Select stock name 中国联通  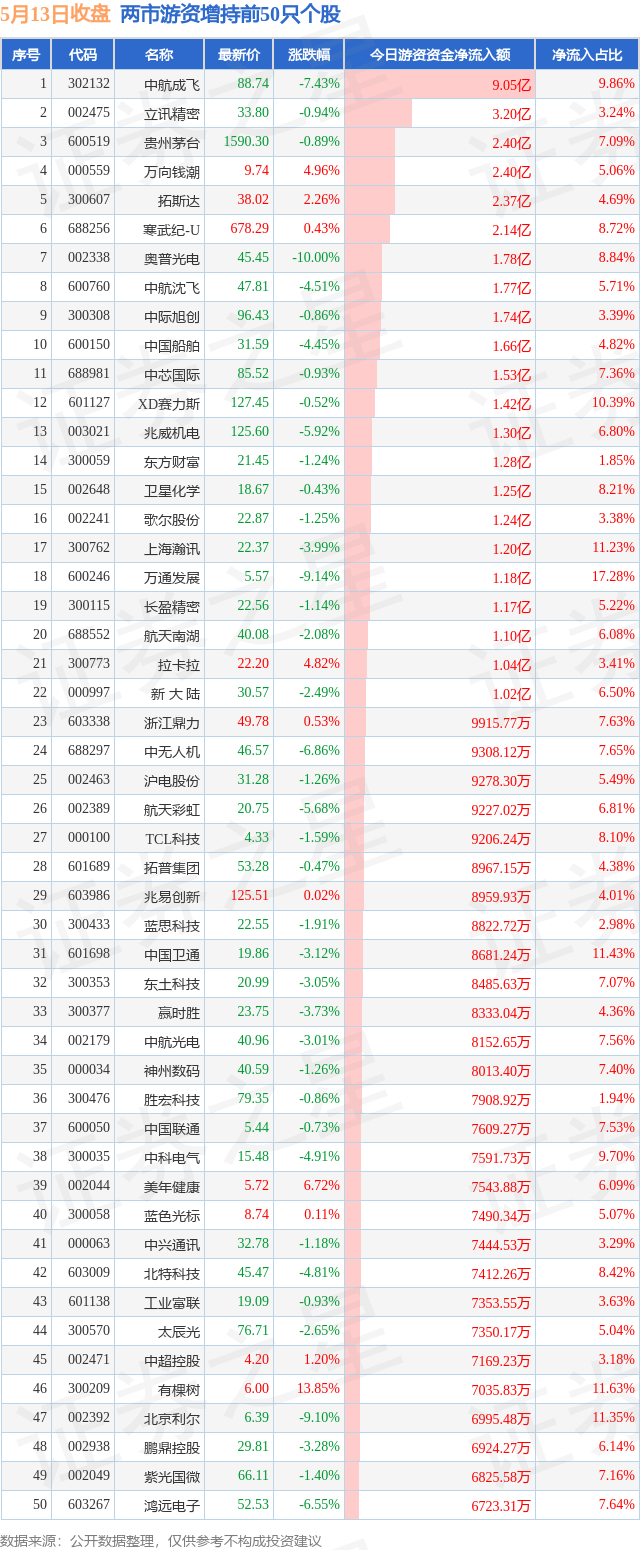pos(172,1129)
